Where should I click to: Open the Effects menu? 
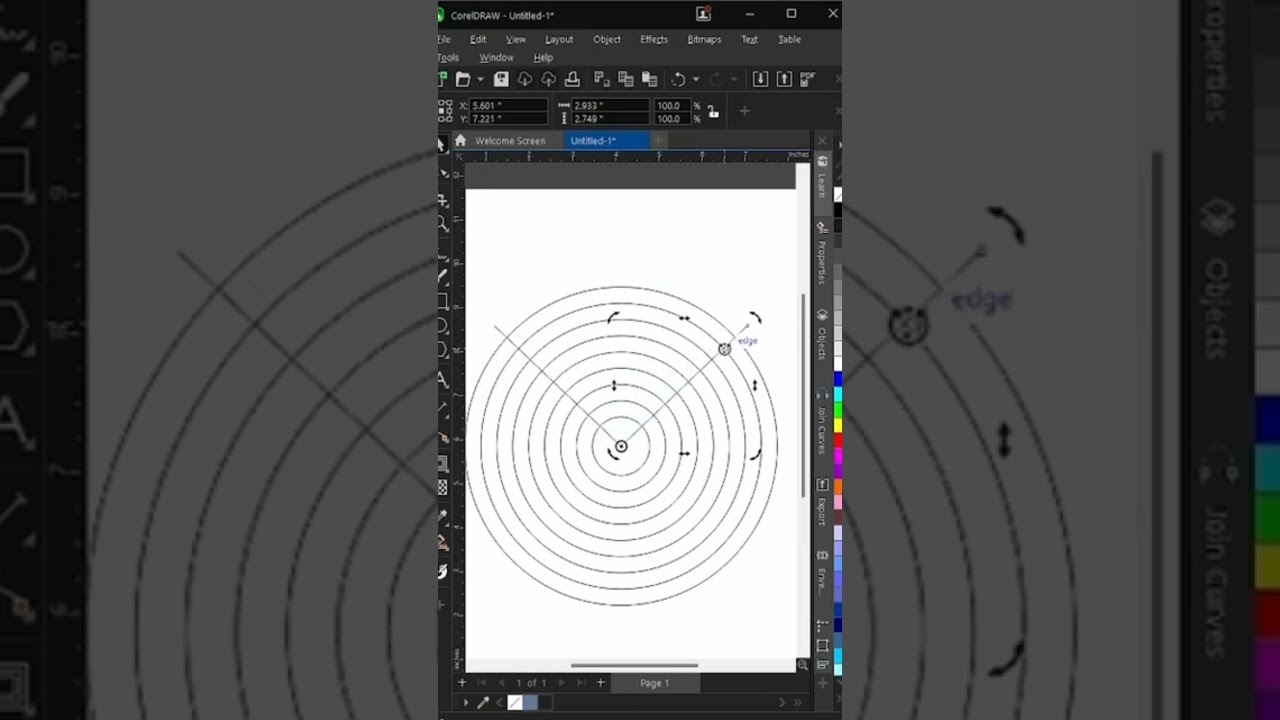(654, 39)
